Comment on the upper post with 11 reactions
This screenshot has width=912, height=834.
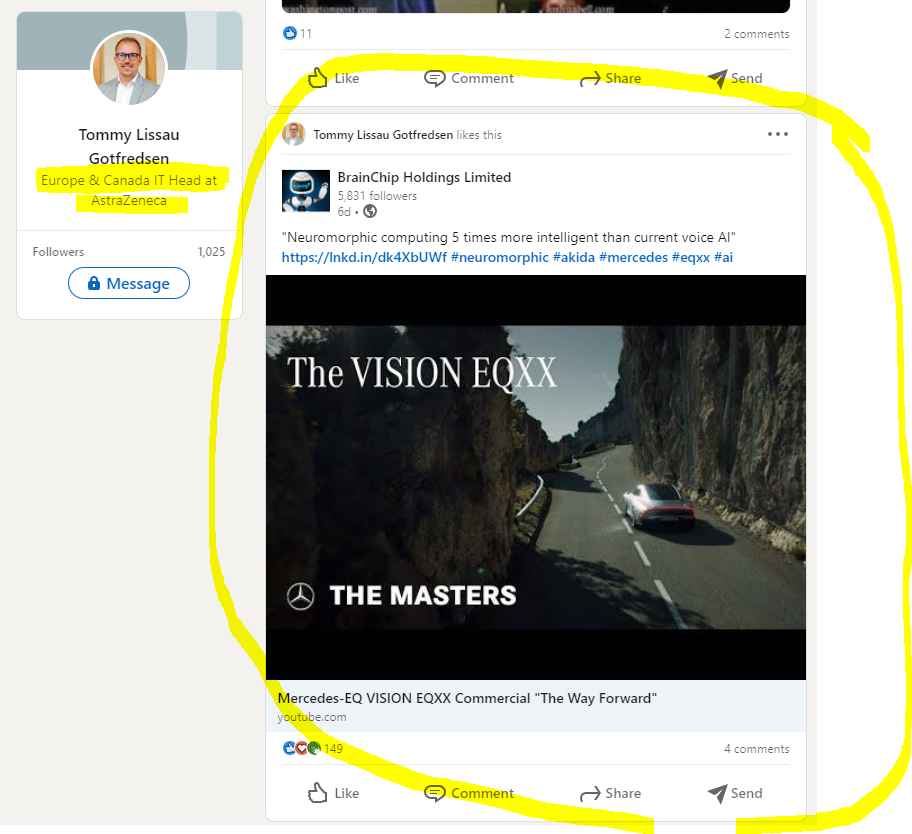point(469,78)
